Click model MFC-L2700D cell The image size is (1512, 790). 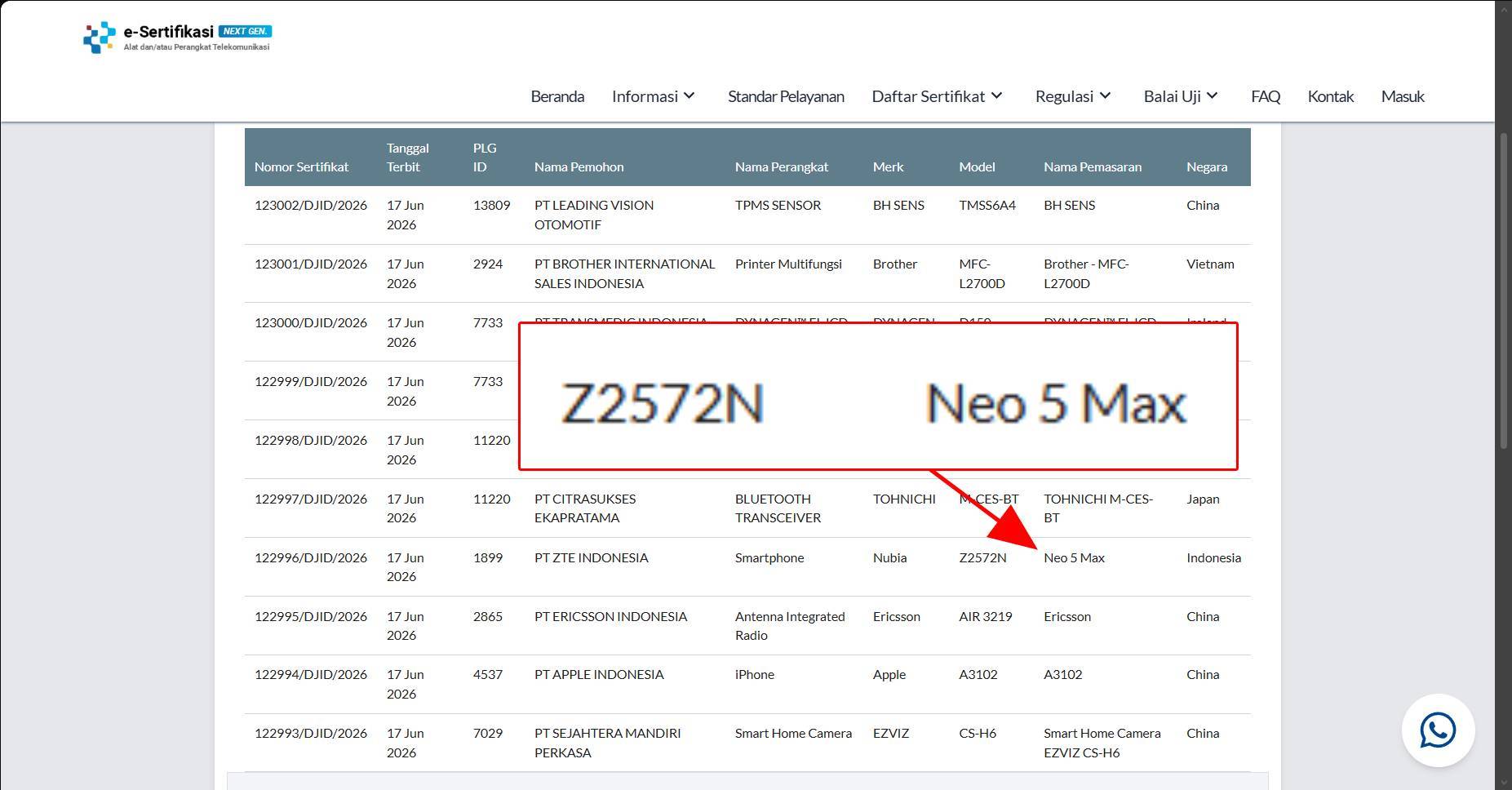click(x=982, y=273)
